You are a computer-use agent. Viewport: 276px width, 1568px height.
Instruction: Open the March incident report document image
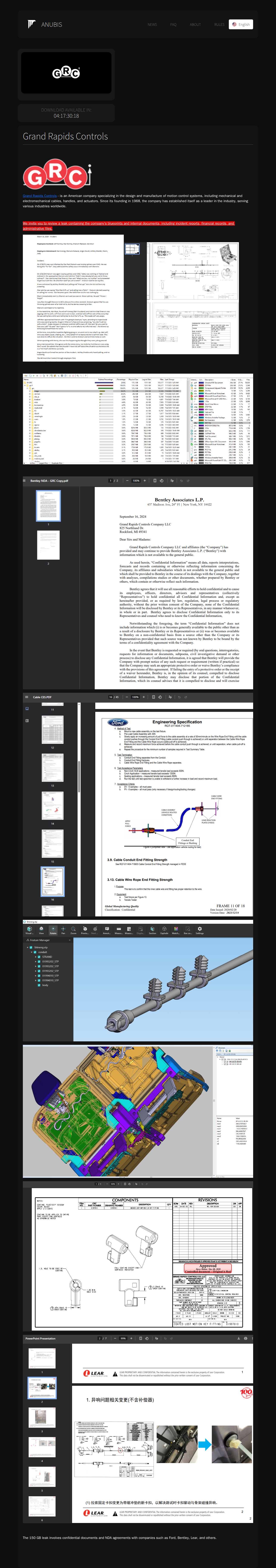pyautogui.click(x=73, y=298)
